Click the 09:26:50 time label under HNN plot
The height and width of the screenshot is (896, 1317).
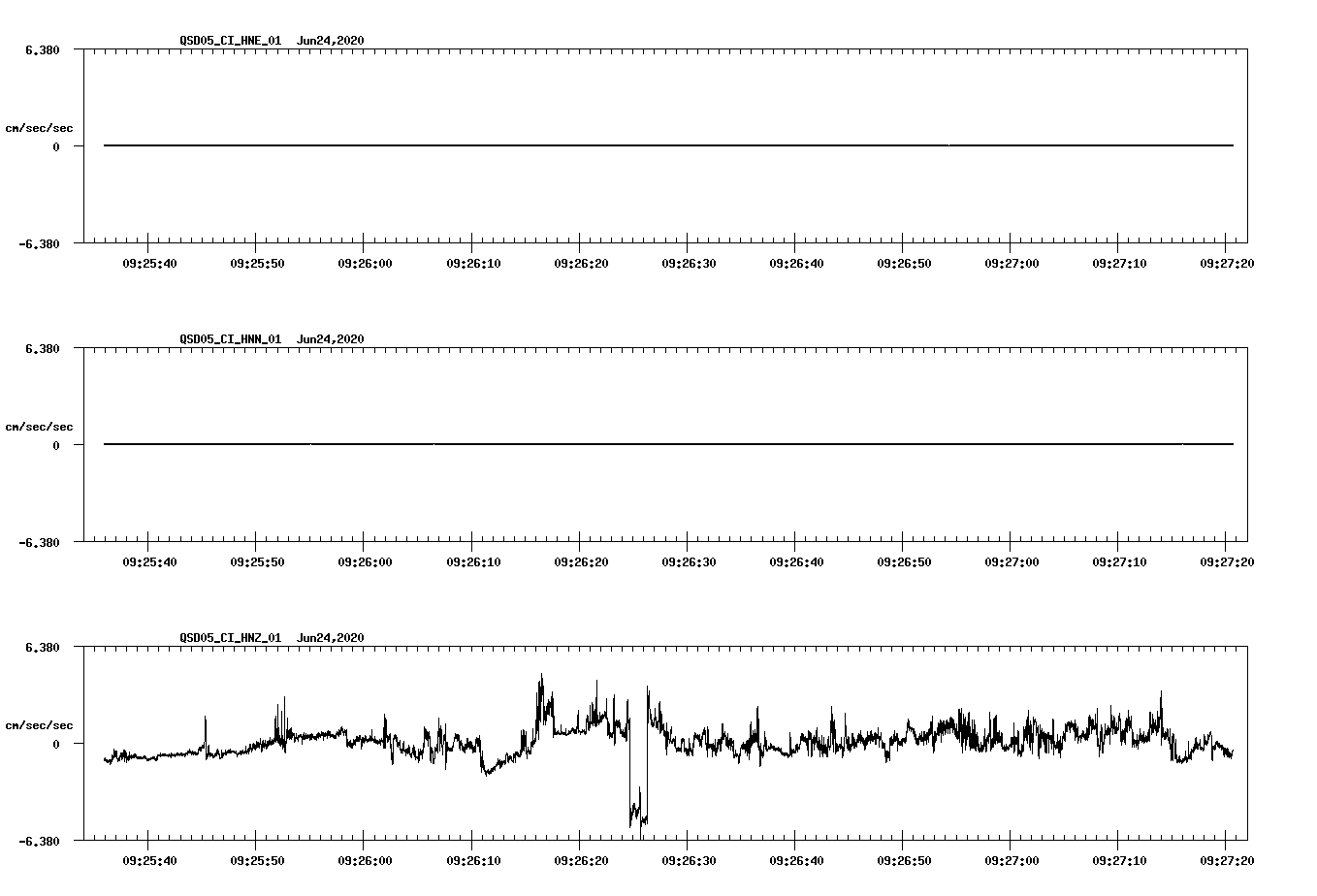(904, 561)
